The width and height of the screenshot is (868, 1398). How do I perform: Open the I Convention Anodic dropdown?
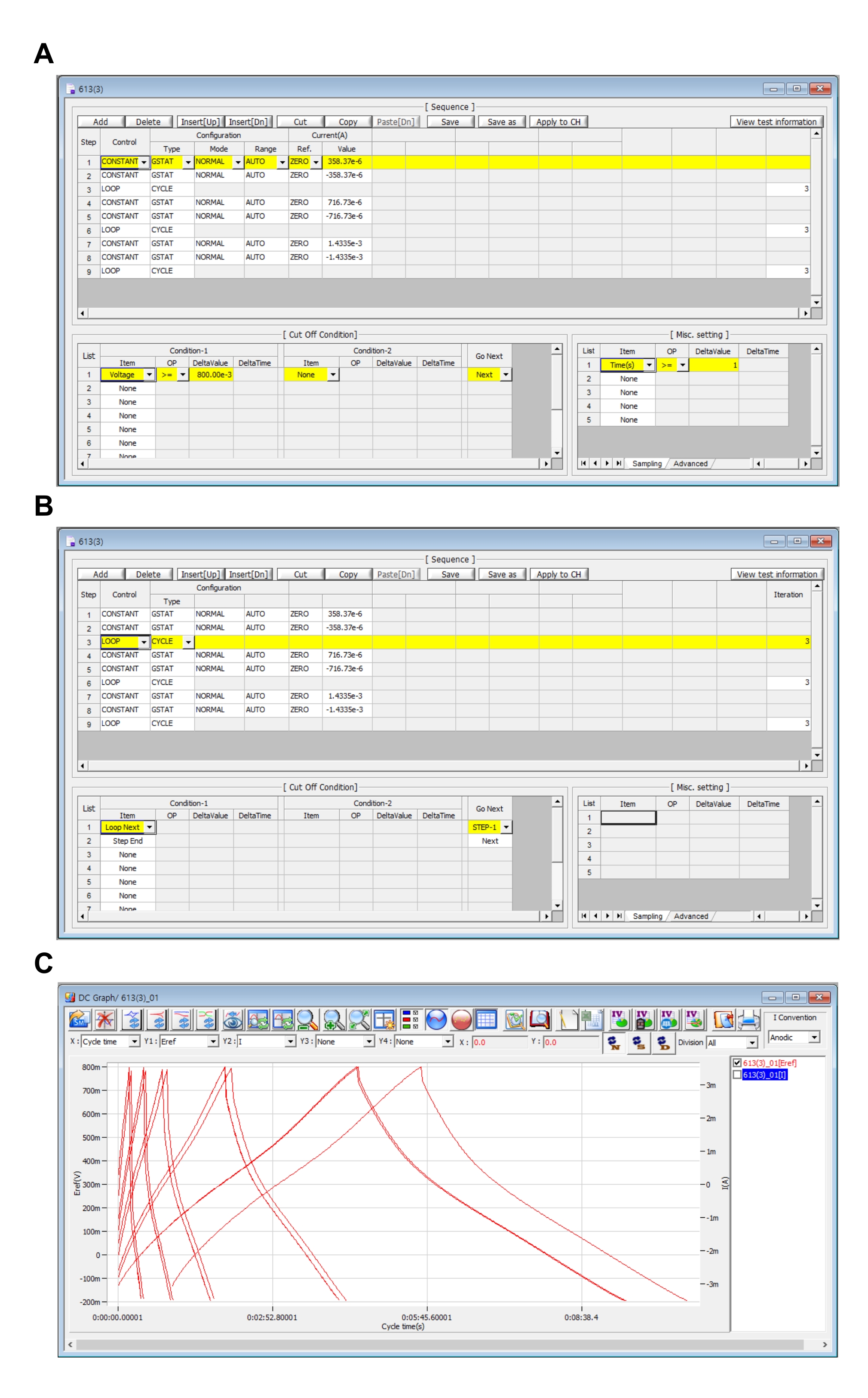click(814, 1037)
